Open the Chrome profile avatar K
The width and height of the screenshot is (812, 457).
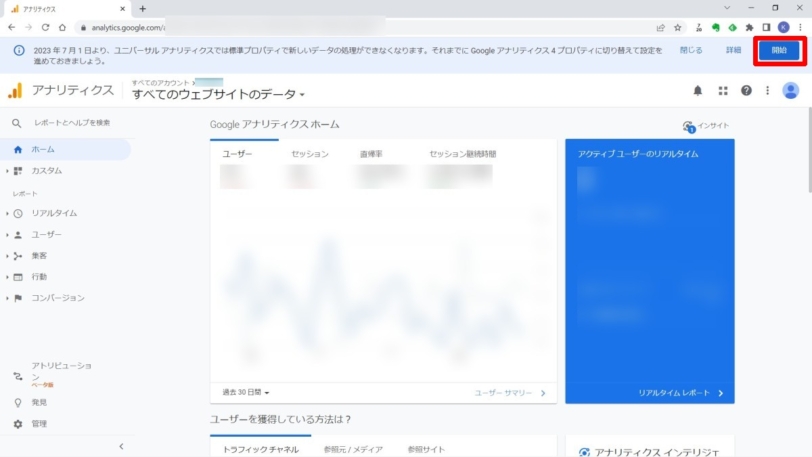coord(784,27)
